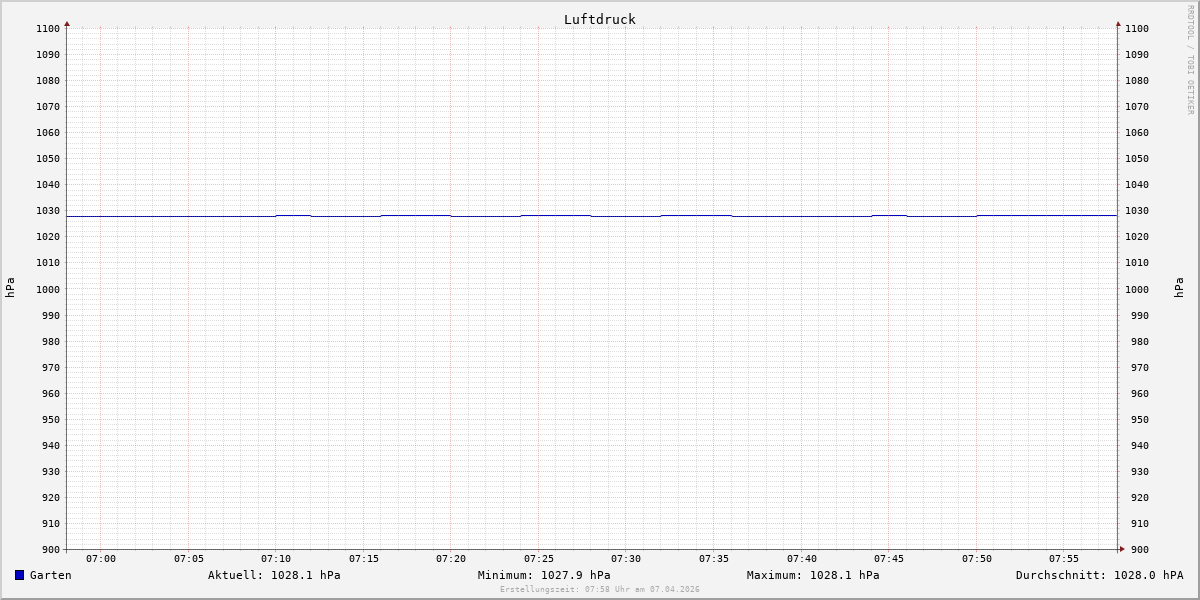Click the rotated hPa label on right side

tap(1179, 287)
